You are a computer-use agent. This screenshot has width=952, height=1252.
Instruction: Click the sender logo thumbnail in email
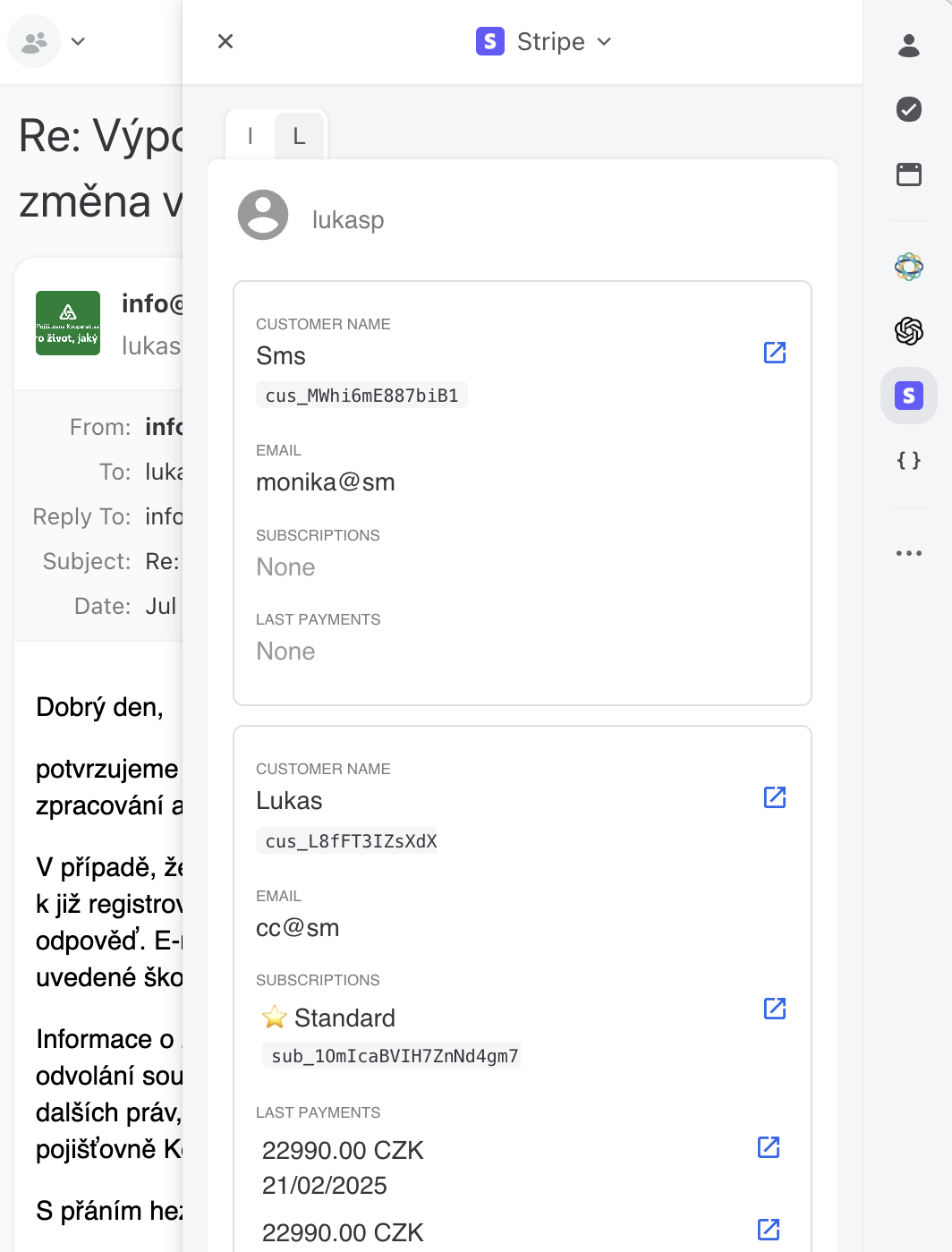(68, 323)
